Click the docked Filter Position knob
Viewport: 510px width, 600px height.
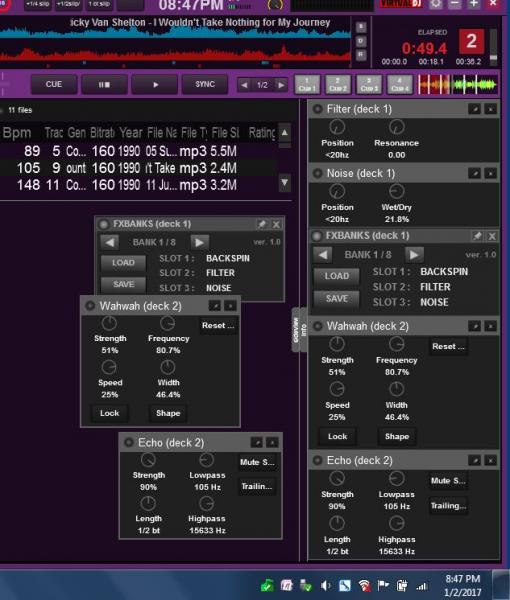coord(337,127)
